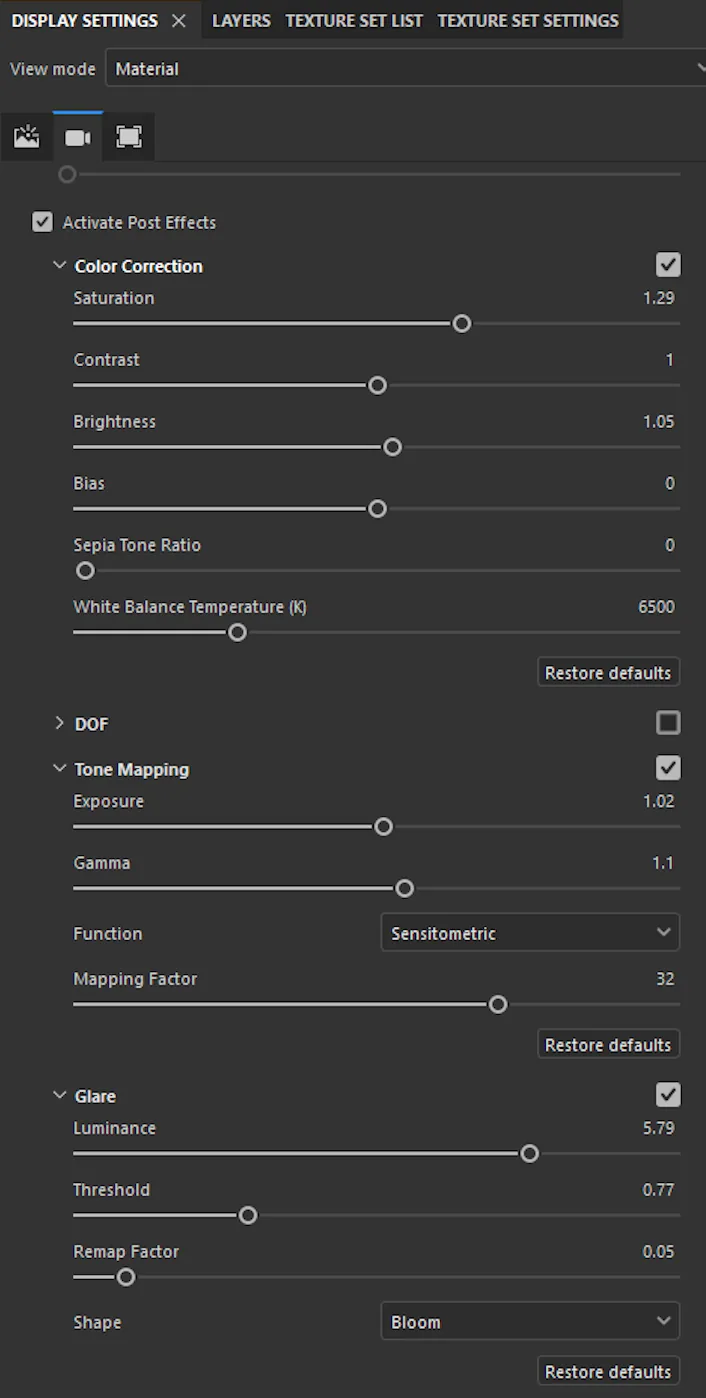Collapse the Tone Mapping section

tap(59, 769)
